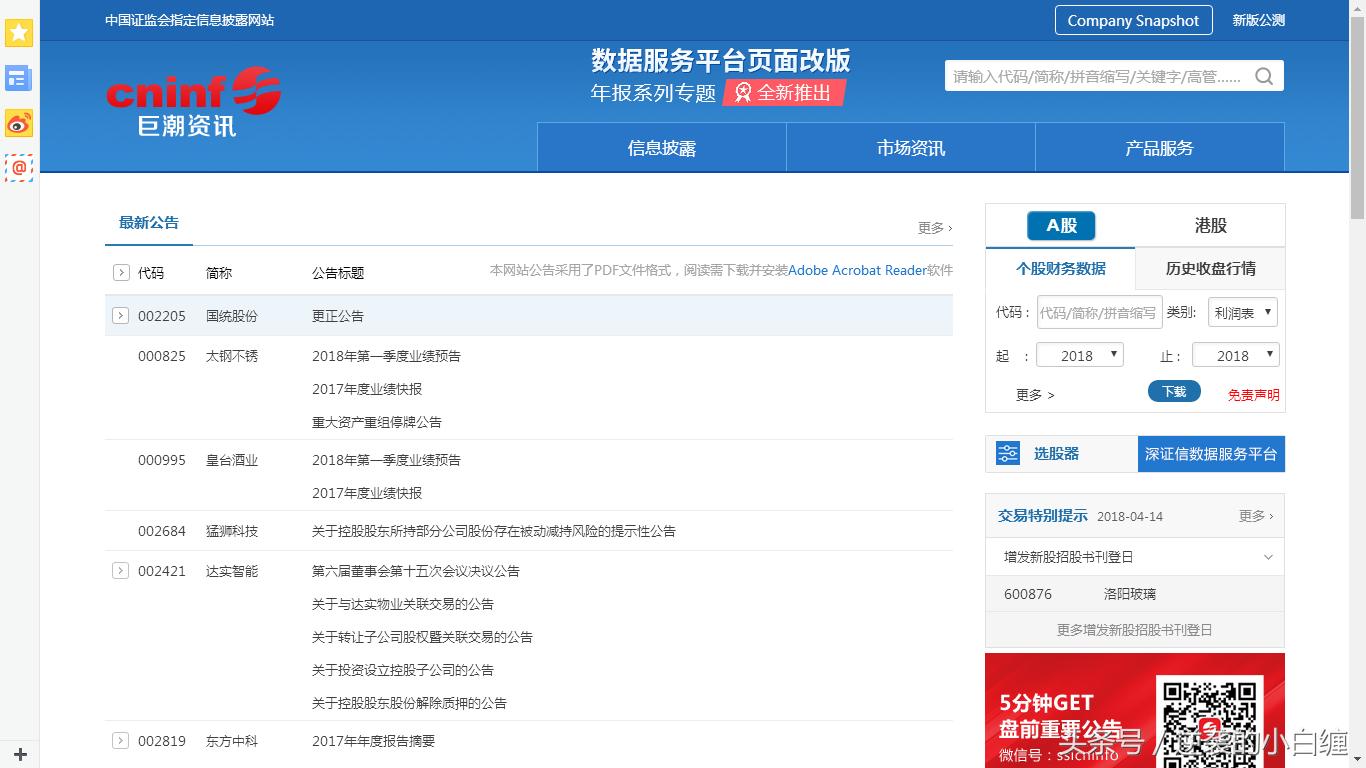
Task: Click the yellow star favorites icon in sidebar
Action: coord(18,33)
